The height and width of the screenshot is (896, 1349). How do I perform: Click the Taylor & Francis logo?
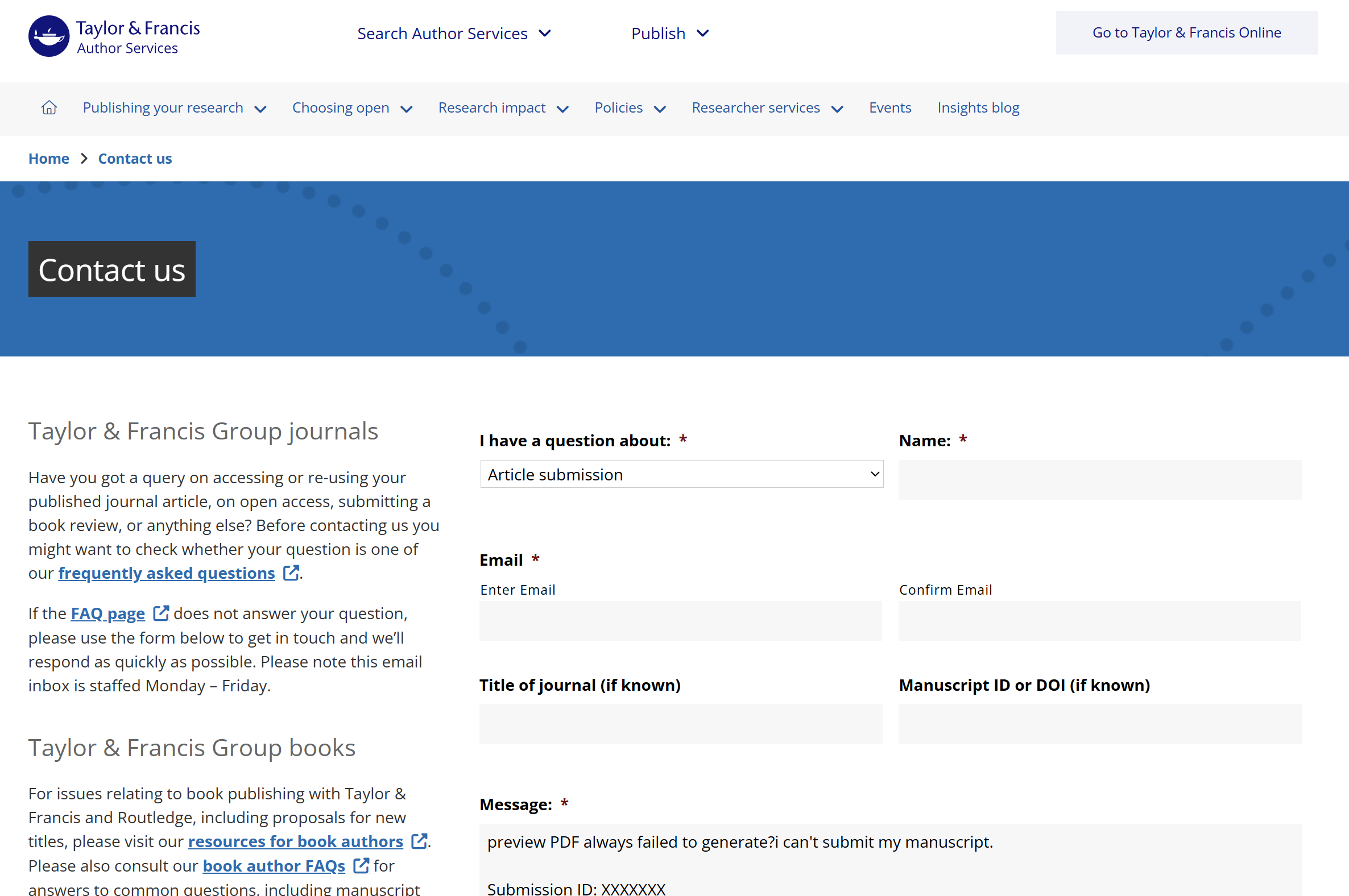click(114, 36)
